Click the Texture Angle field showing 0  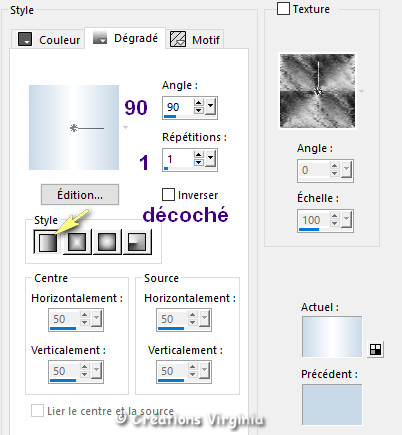coord(314,170)
